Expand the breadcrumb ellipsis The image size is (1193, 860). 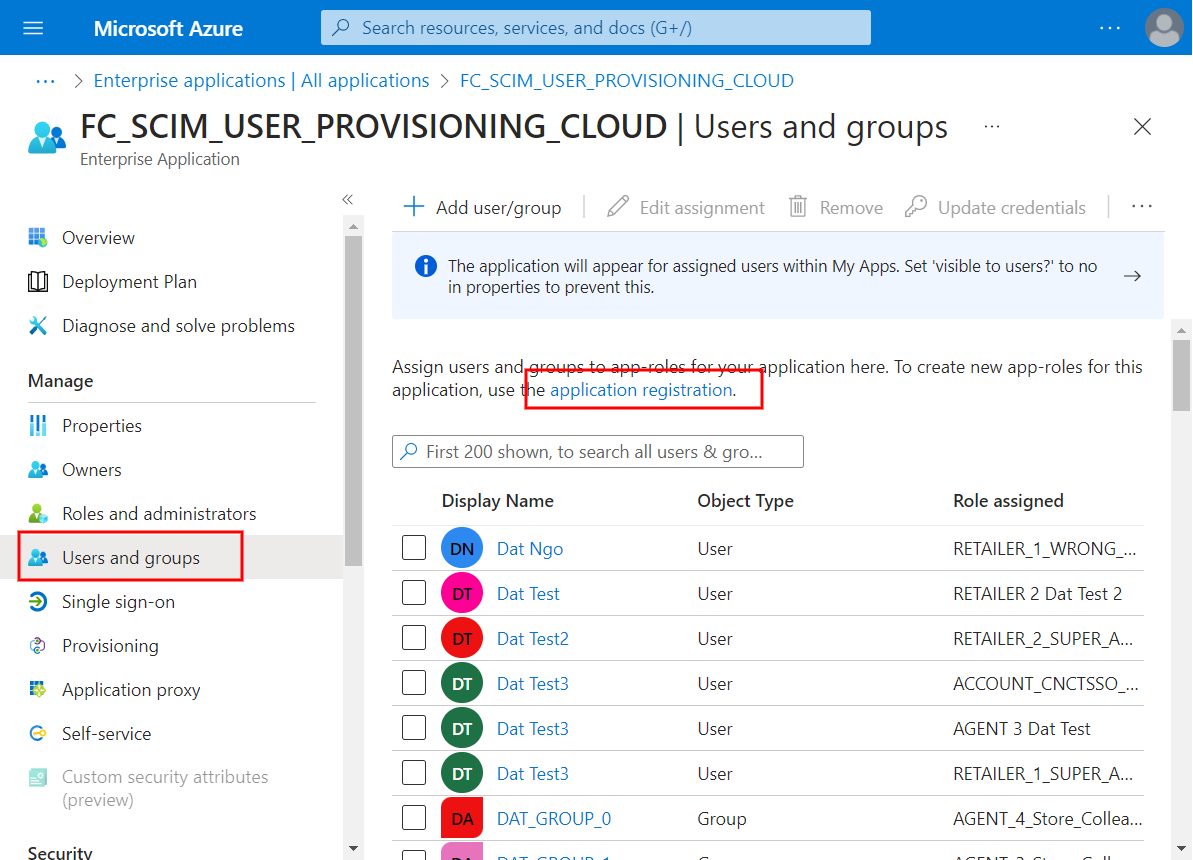click(x=45, y=81)
